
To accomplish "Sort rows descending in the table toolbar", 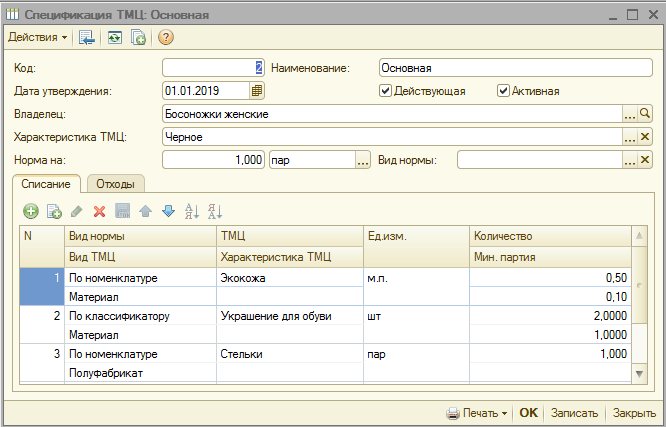I will point(215,211).
